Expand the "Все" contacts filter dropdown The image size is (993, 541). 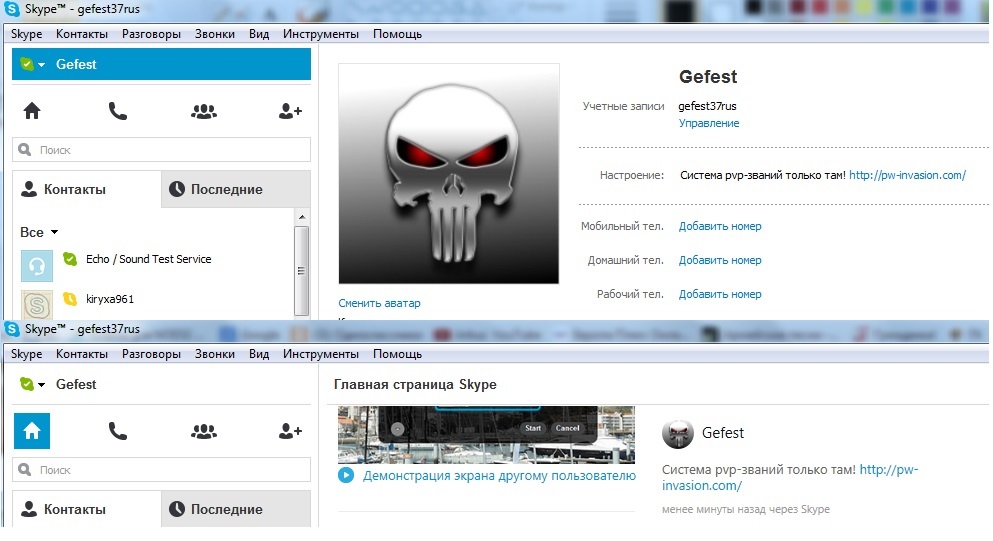(39, 232)
